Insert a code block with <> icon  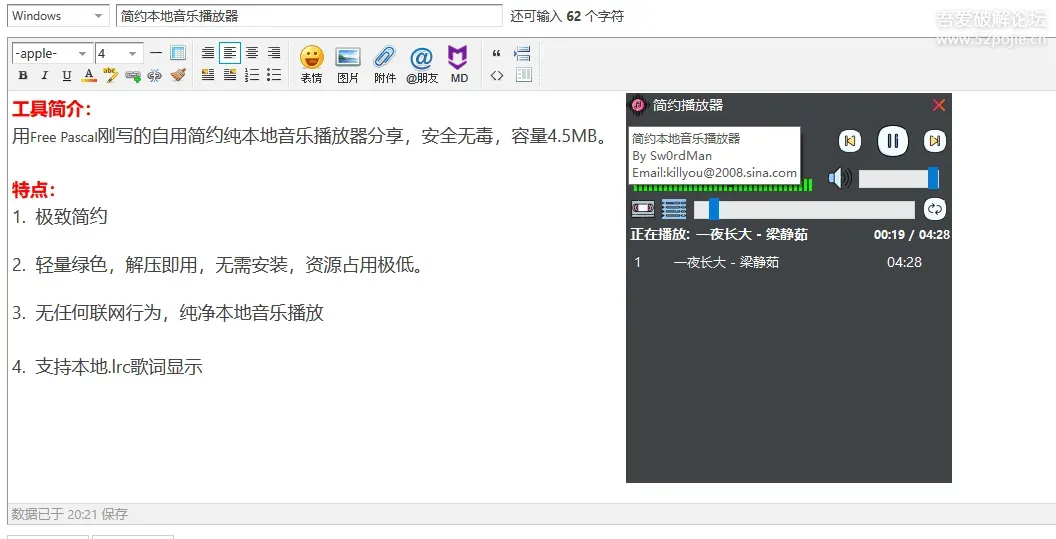click(x=497, y=75)
